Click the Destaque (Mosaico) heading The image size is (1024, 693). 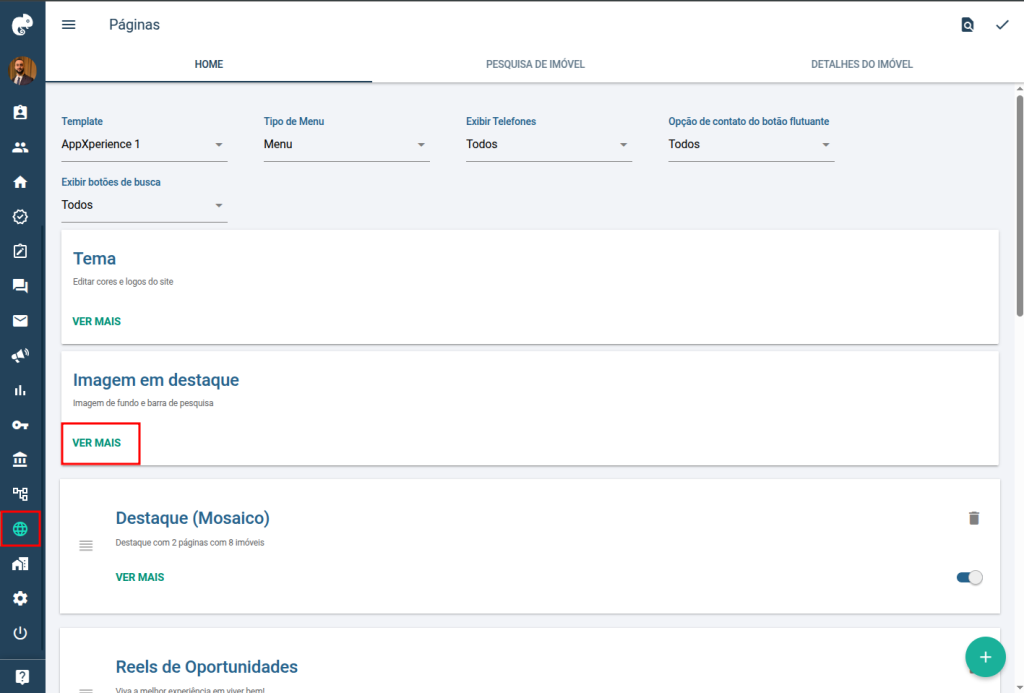pos(193,518)
